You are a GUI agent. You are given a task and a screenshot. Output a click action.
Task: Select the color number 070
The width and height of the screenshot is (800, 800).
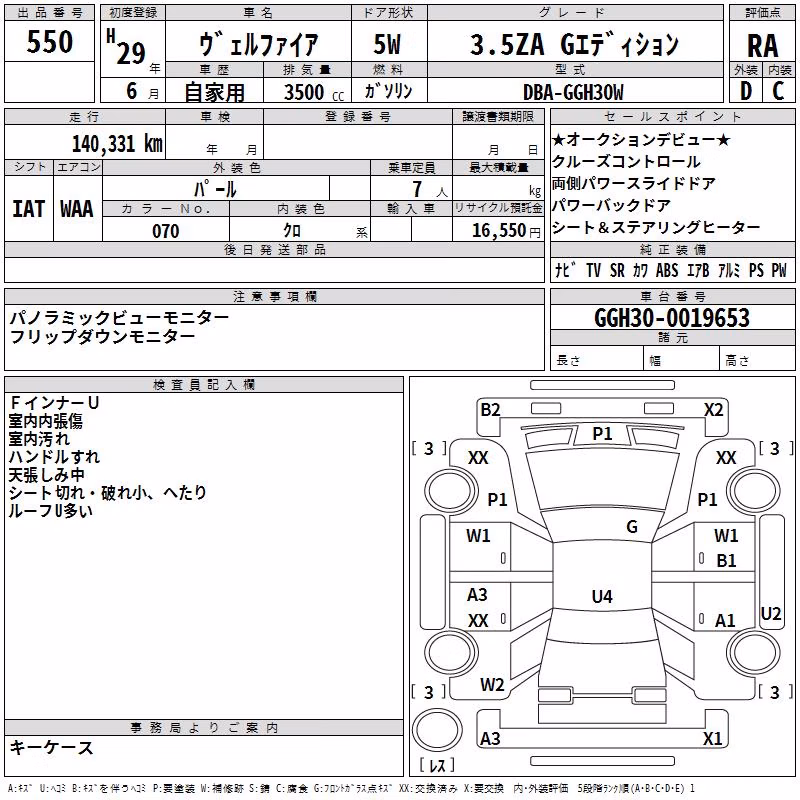166,231
